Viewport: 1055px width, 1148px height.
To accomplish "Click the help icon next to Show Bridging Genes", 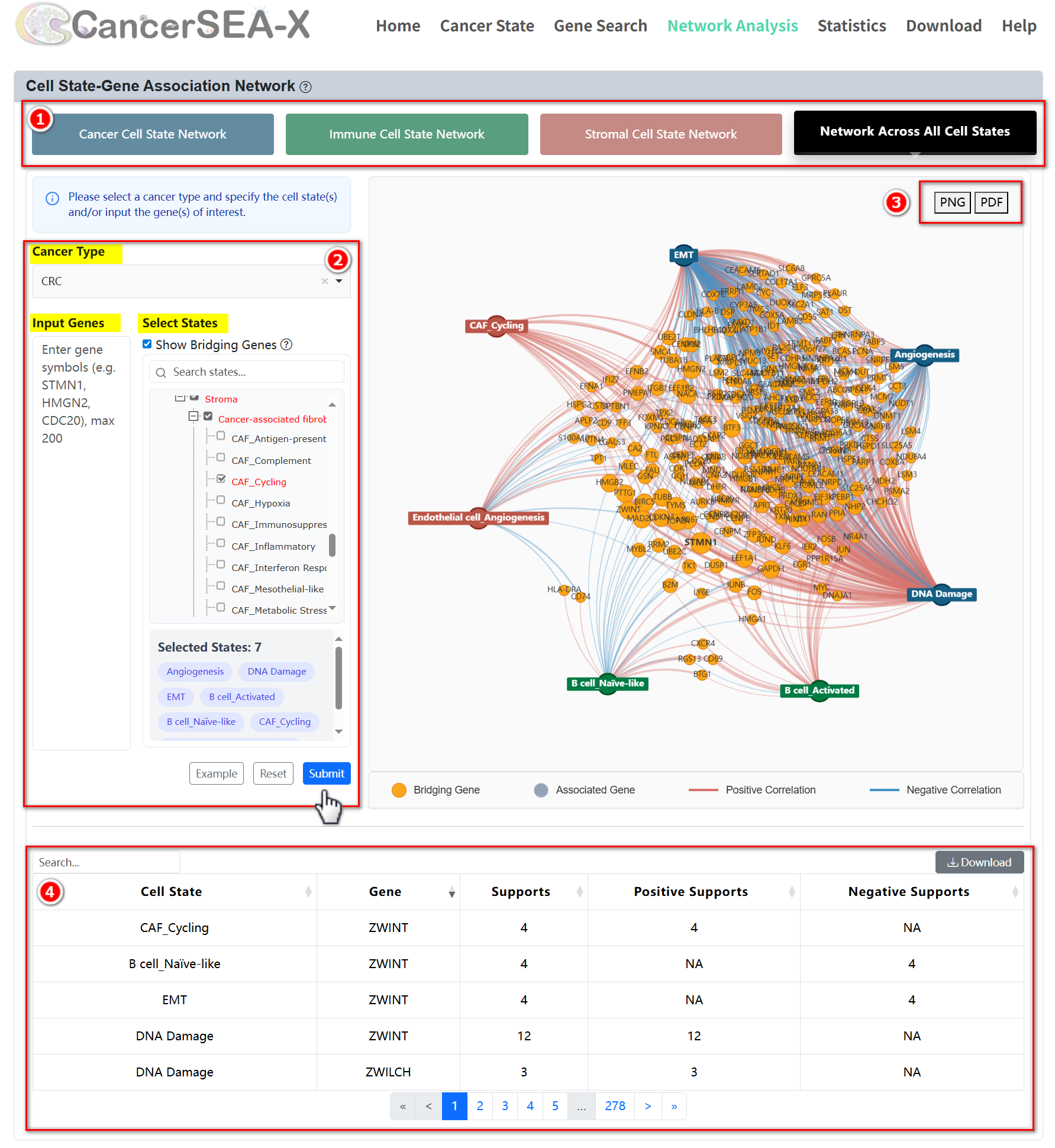I will (286, 344).
